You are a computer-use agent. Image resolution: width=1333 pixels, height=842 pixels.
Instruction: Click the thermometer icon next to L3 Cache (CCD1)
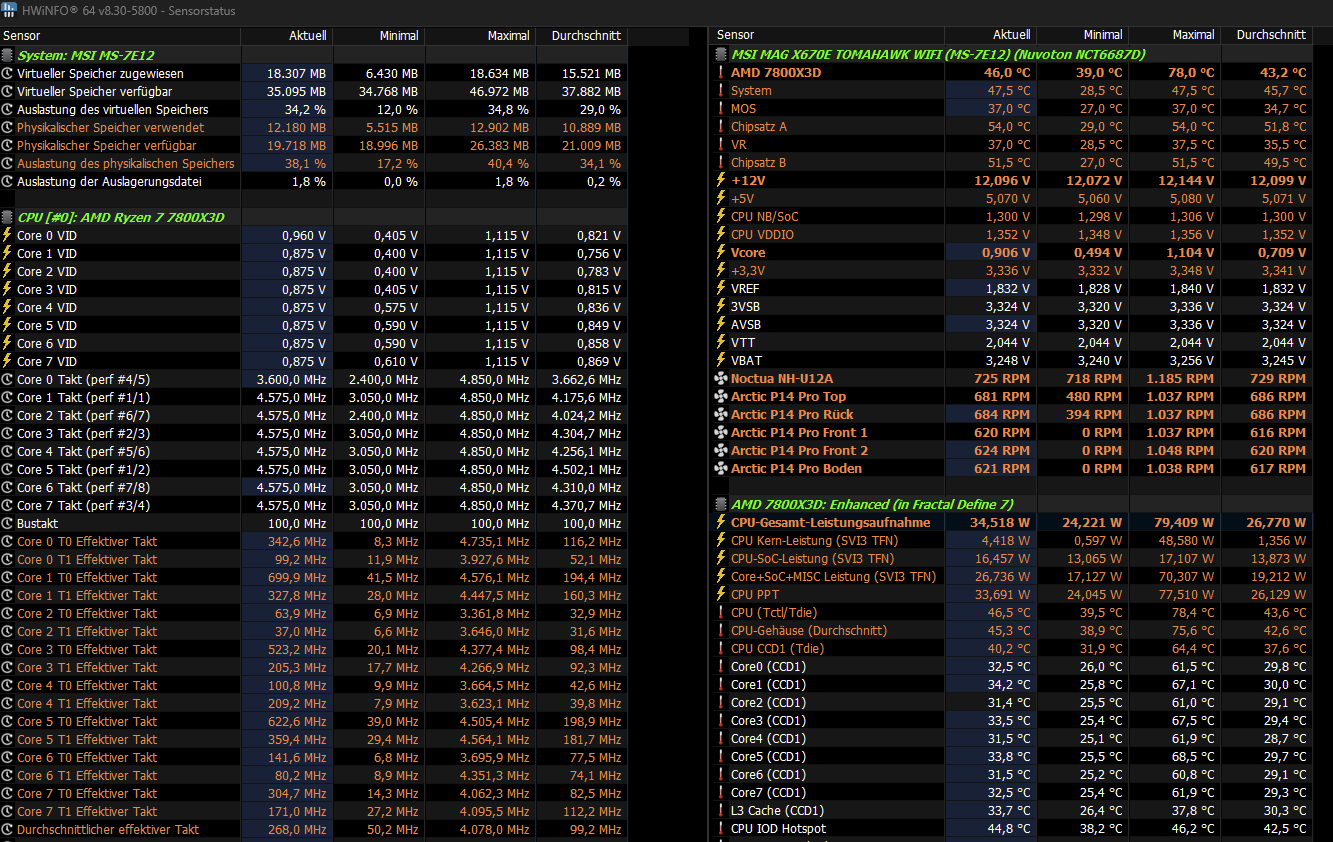[720, 811]
